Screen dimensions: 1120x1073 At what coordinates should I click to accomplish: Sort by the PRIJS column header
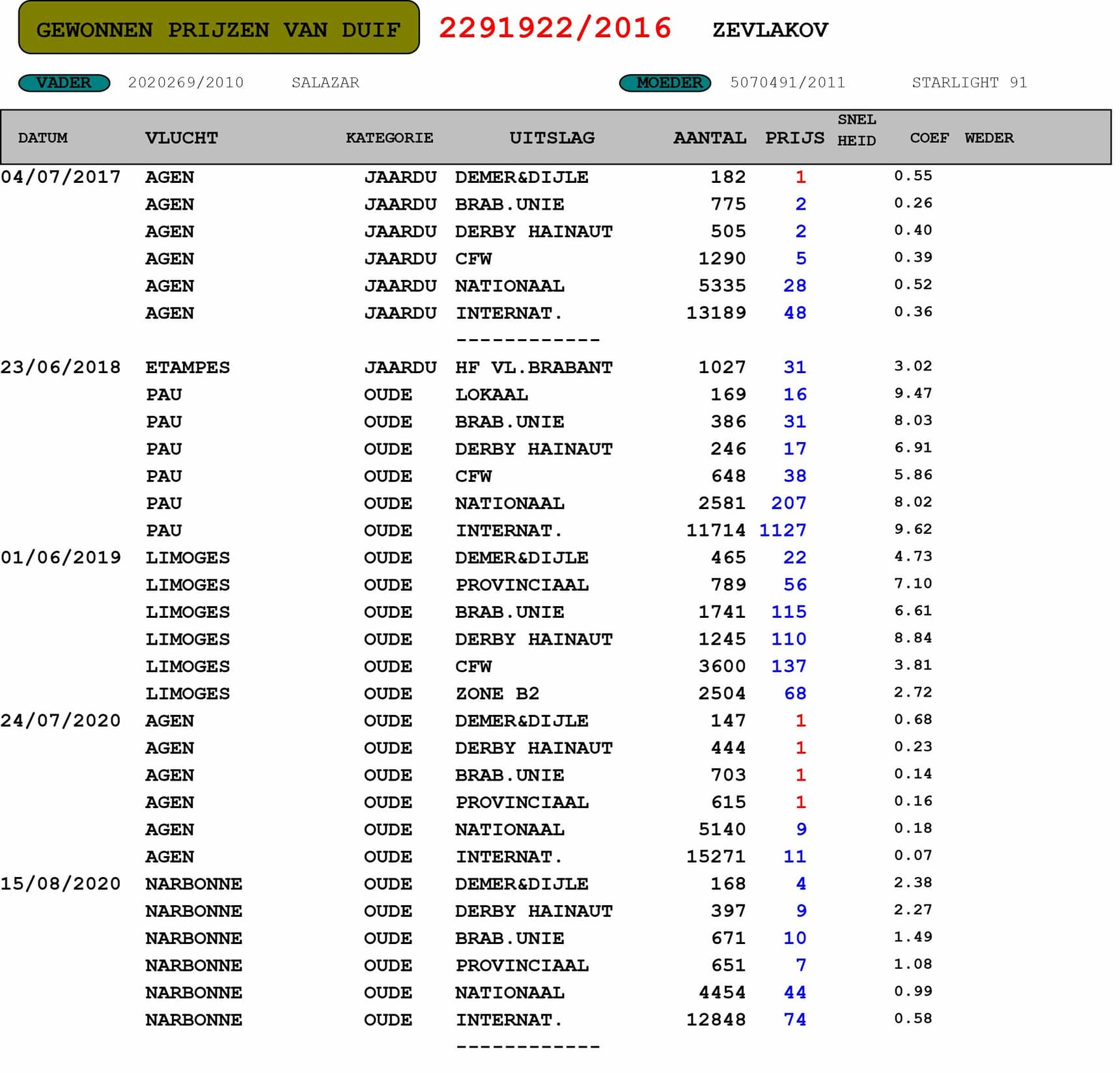794,138
